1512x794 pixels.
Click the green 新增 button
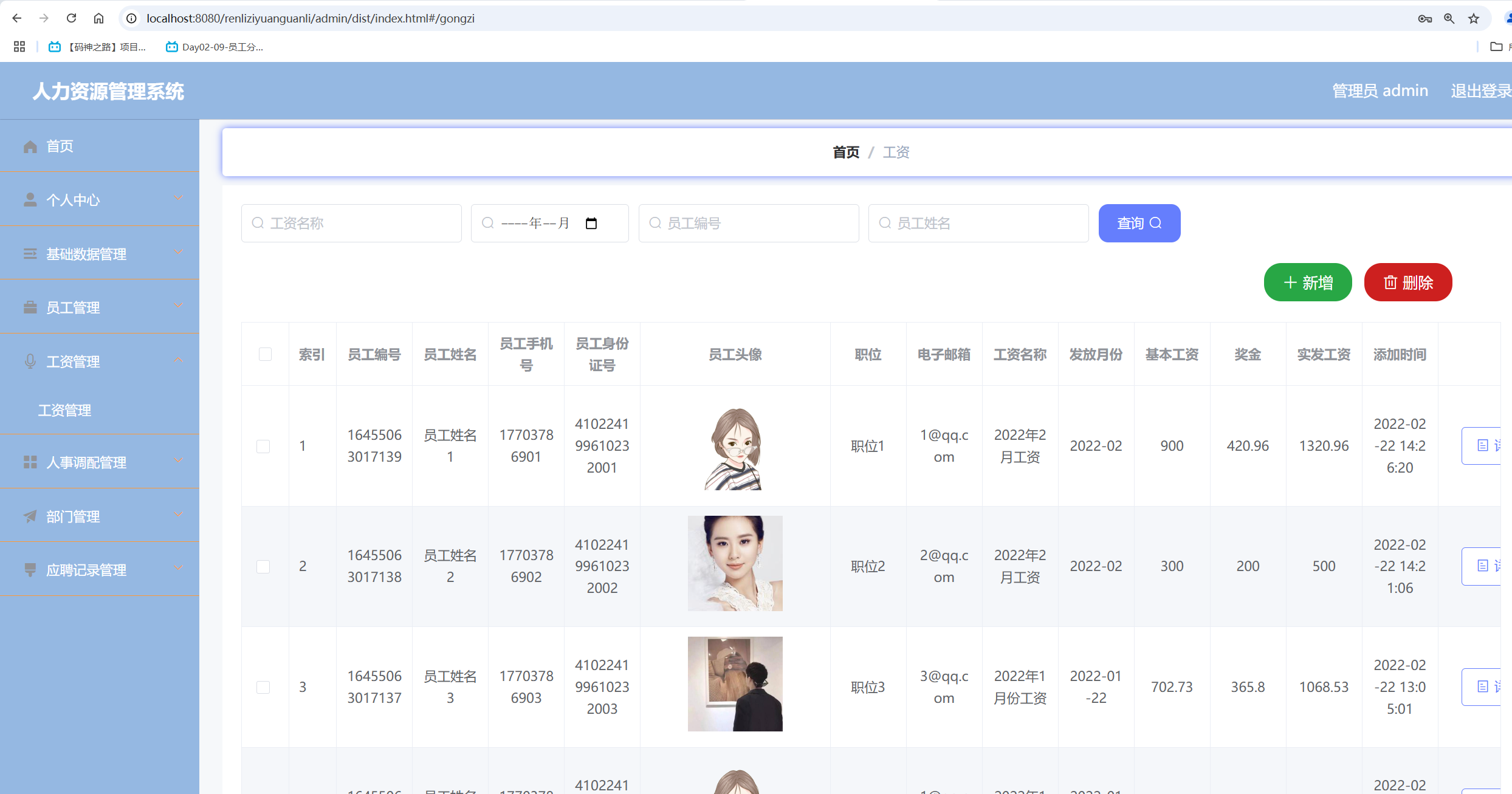[1308, 282]
